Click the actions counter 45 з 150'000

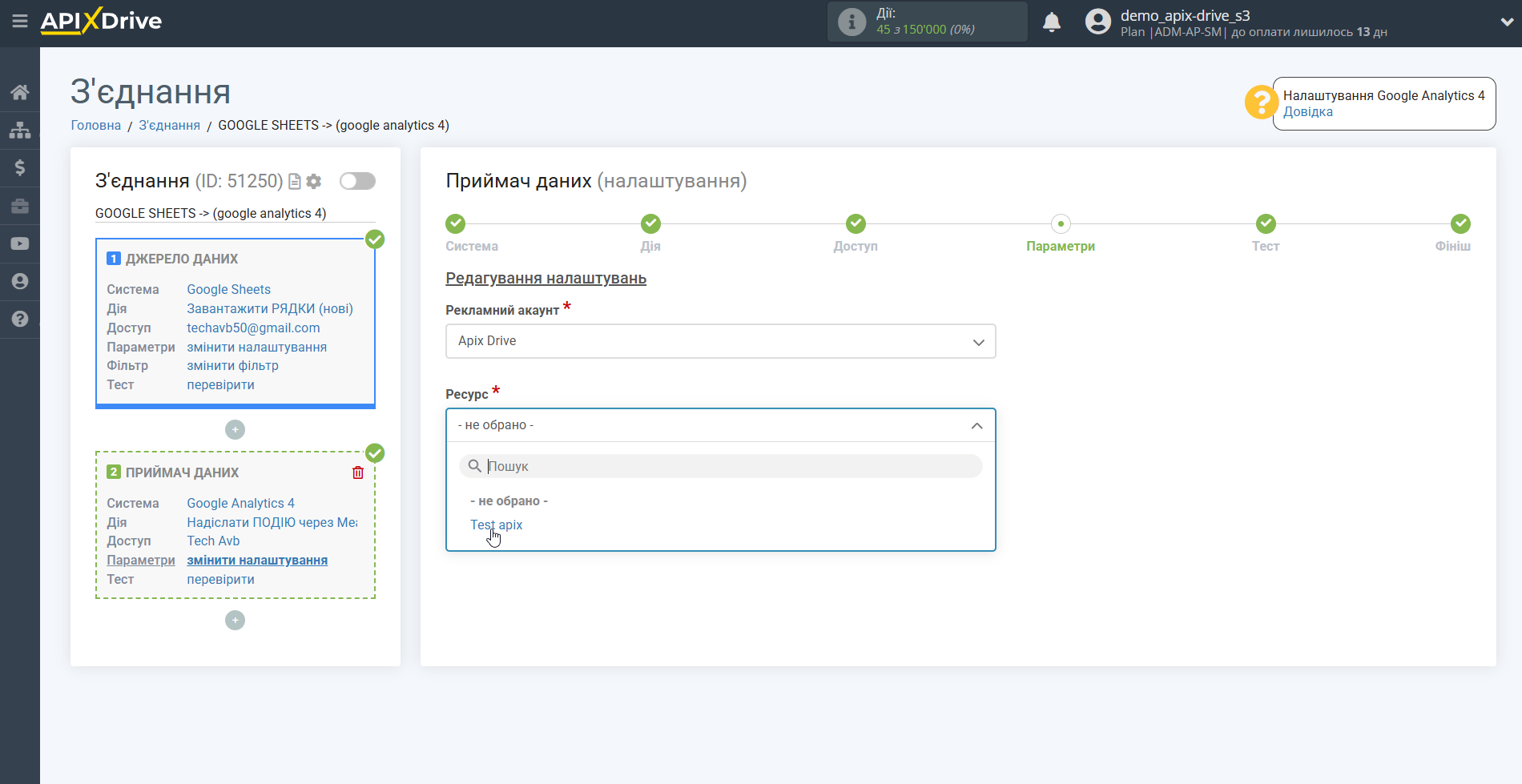coord(925,30)
